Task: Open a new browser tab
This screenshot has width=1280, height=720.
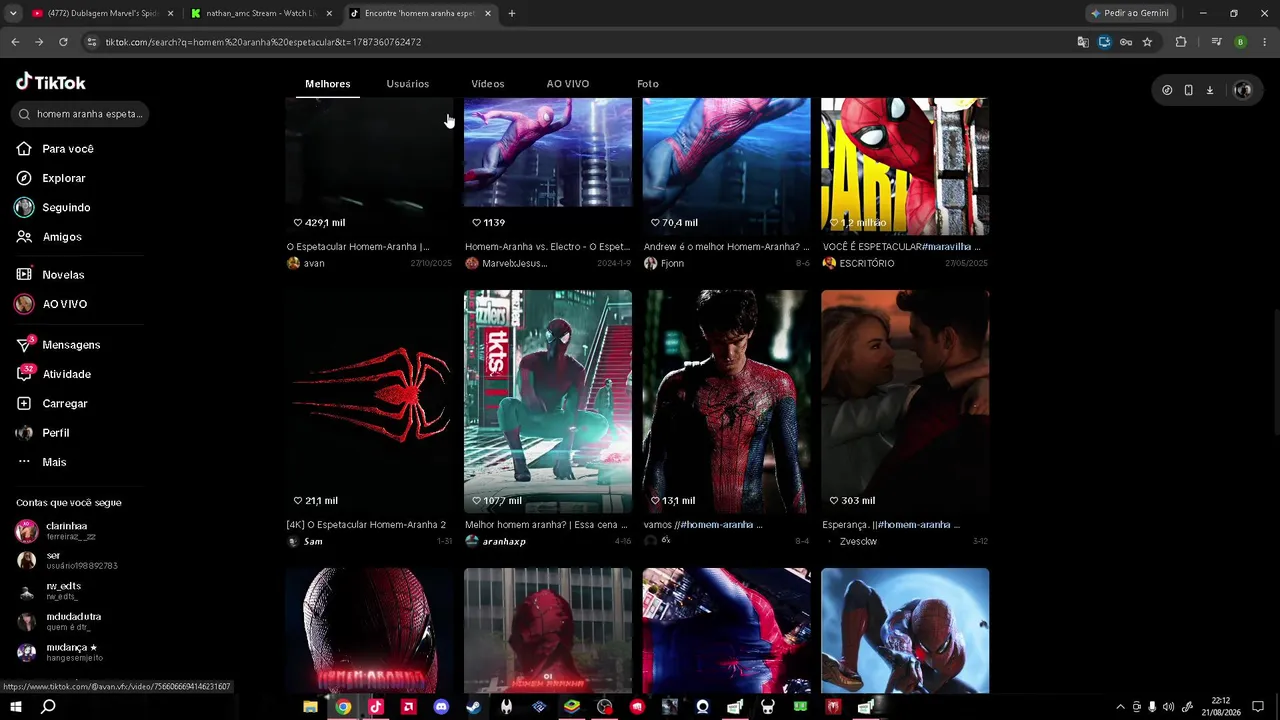Action: [512, 14]
